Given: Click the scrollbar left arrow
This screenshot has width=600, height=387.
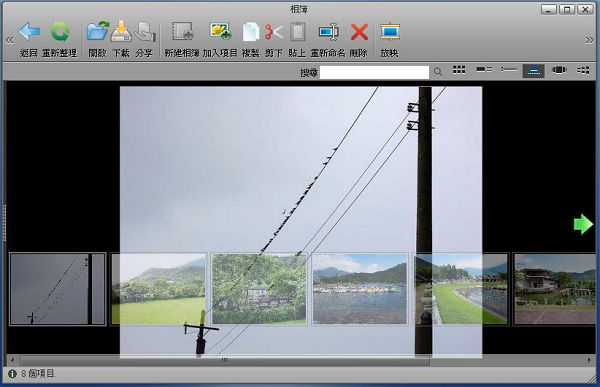Looking at the screenshot, I should (x=12, y=360).
